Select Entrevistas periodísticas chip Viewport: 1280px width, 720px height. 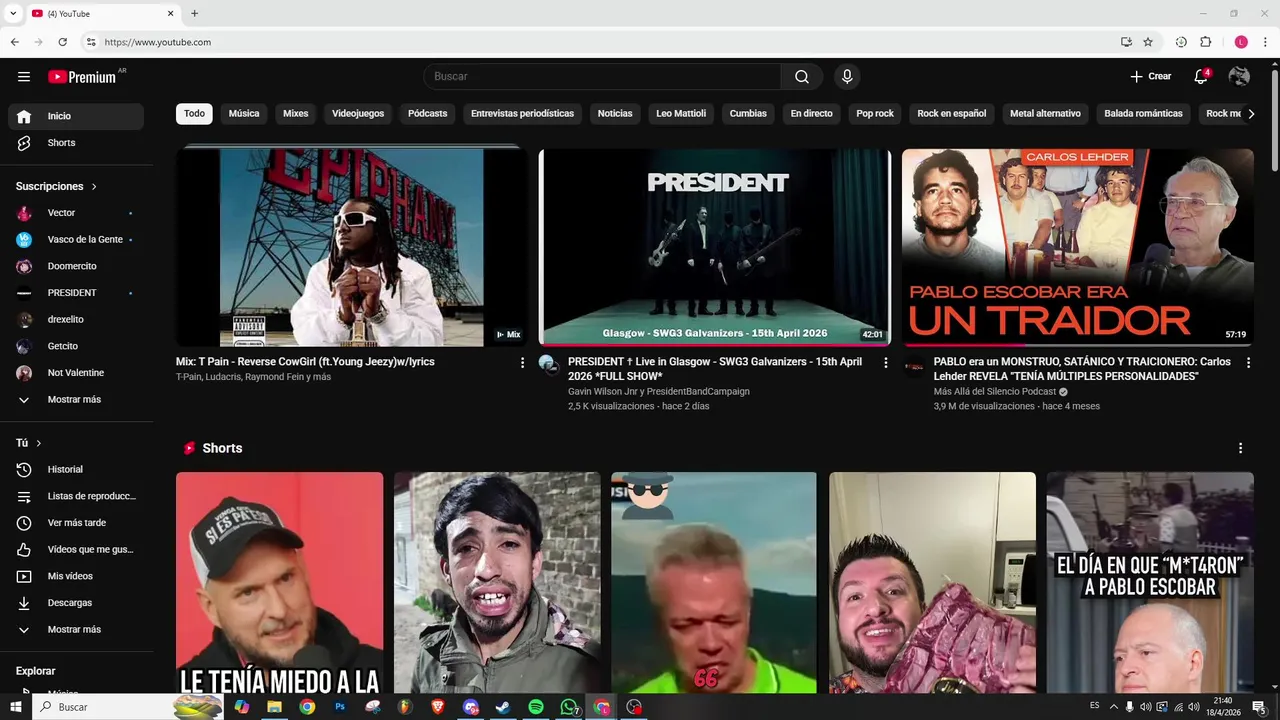(522, 114)
